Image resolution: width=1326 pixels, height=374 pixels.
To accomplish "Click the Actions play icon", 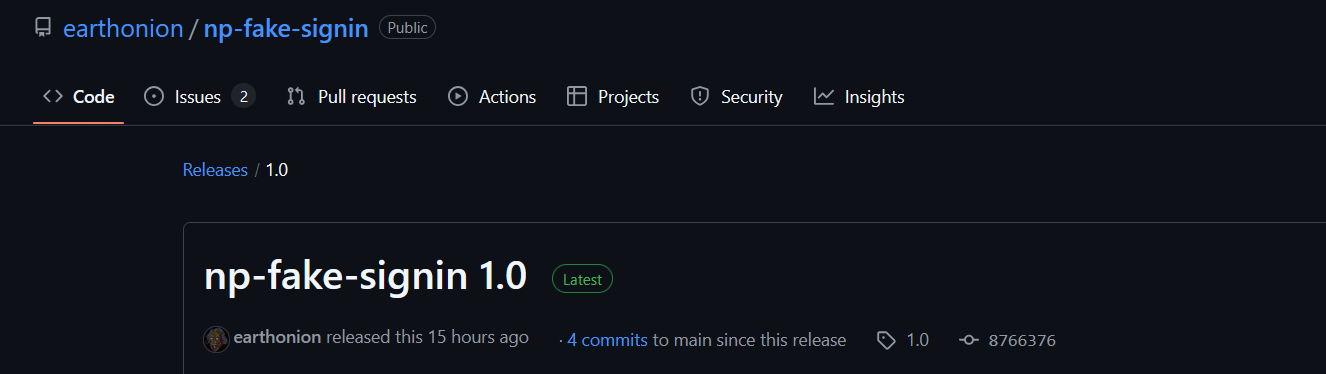I will point(458,97).
